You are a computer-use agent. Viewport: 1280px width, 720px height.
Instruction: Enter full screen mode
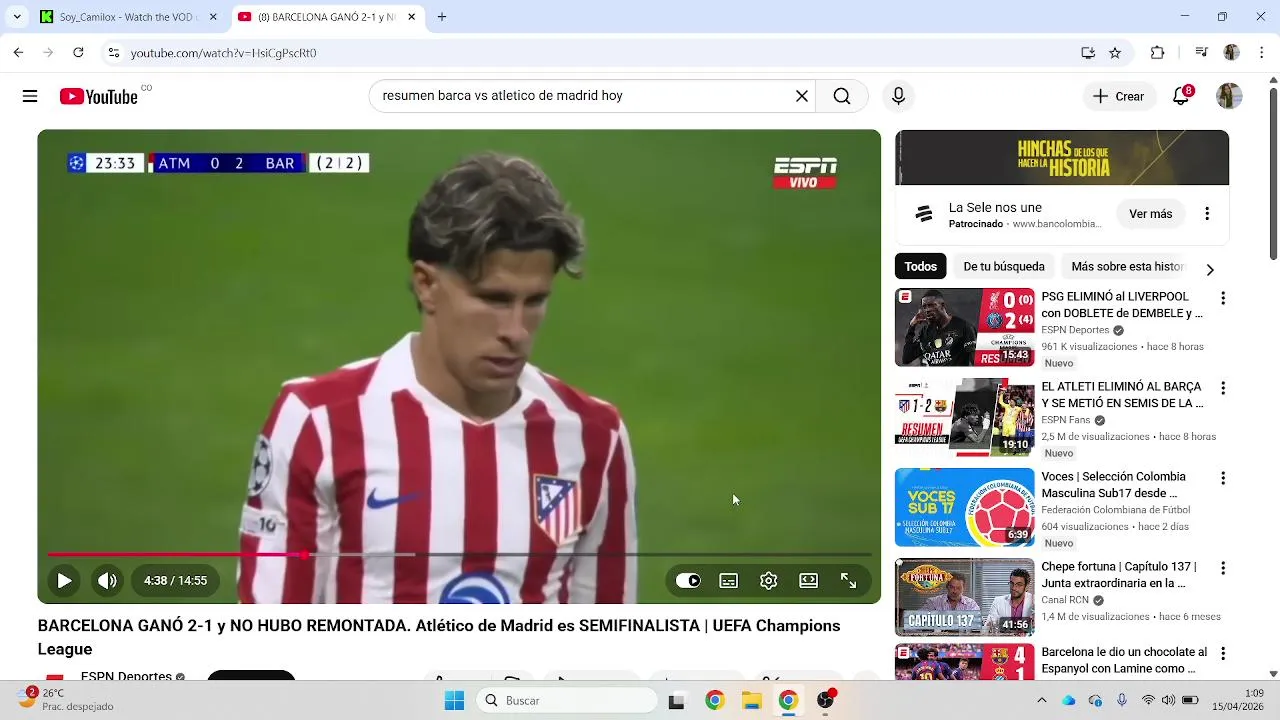click(848, 580)
